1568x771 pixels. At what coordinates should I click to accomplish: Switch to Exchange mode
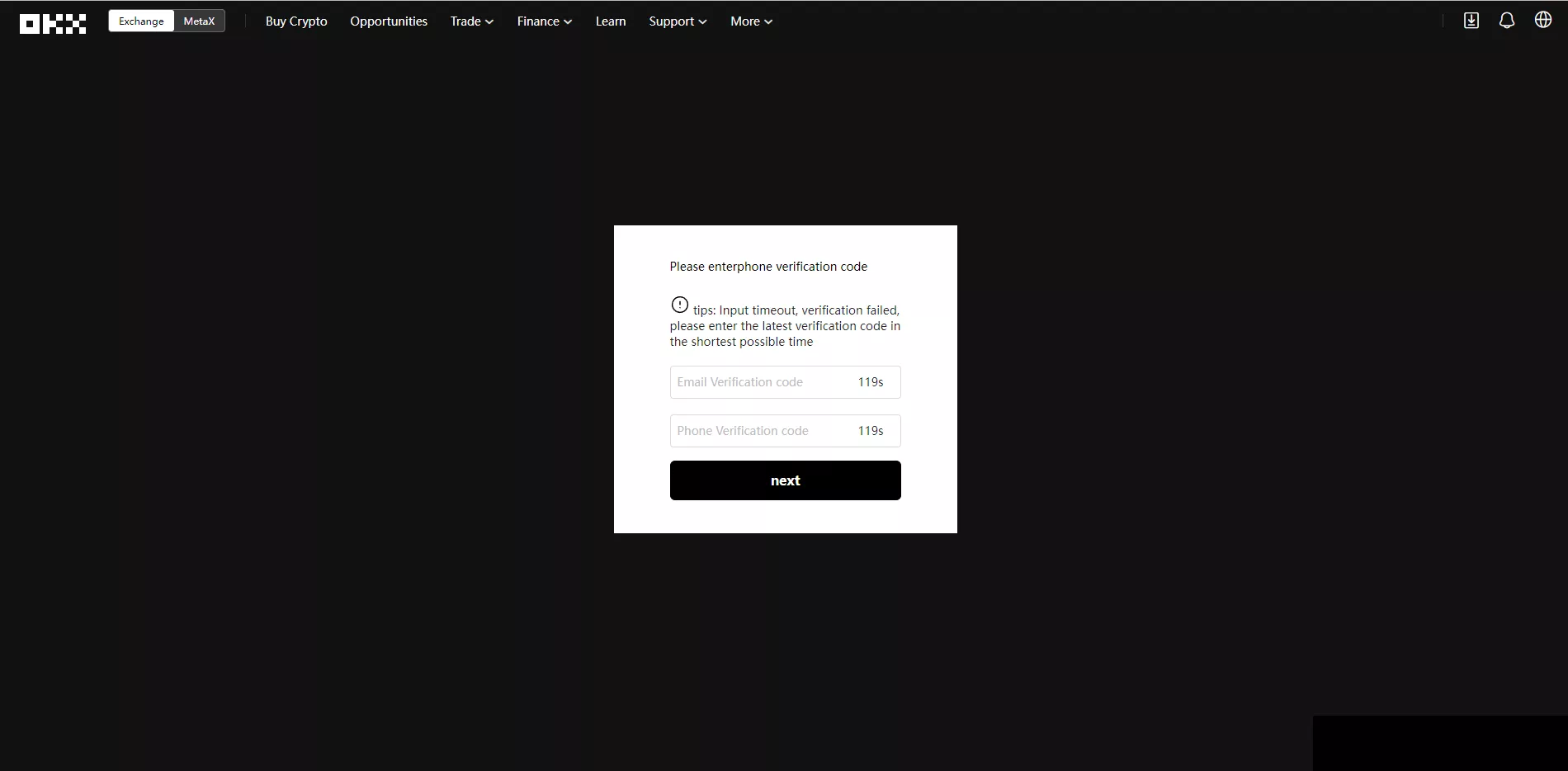point(141,21)
